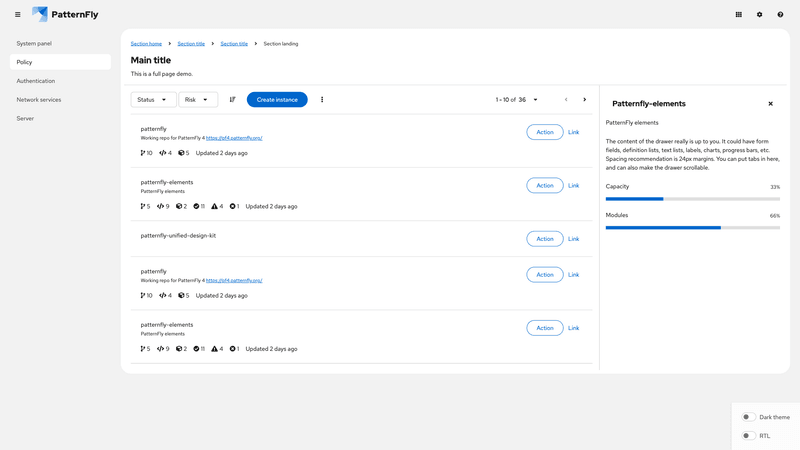
Task: Click Link in first patternfly-elements row
Action: click(573, 185)
